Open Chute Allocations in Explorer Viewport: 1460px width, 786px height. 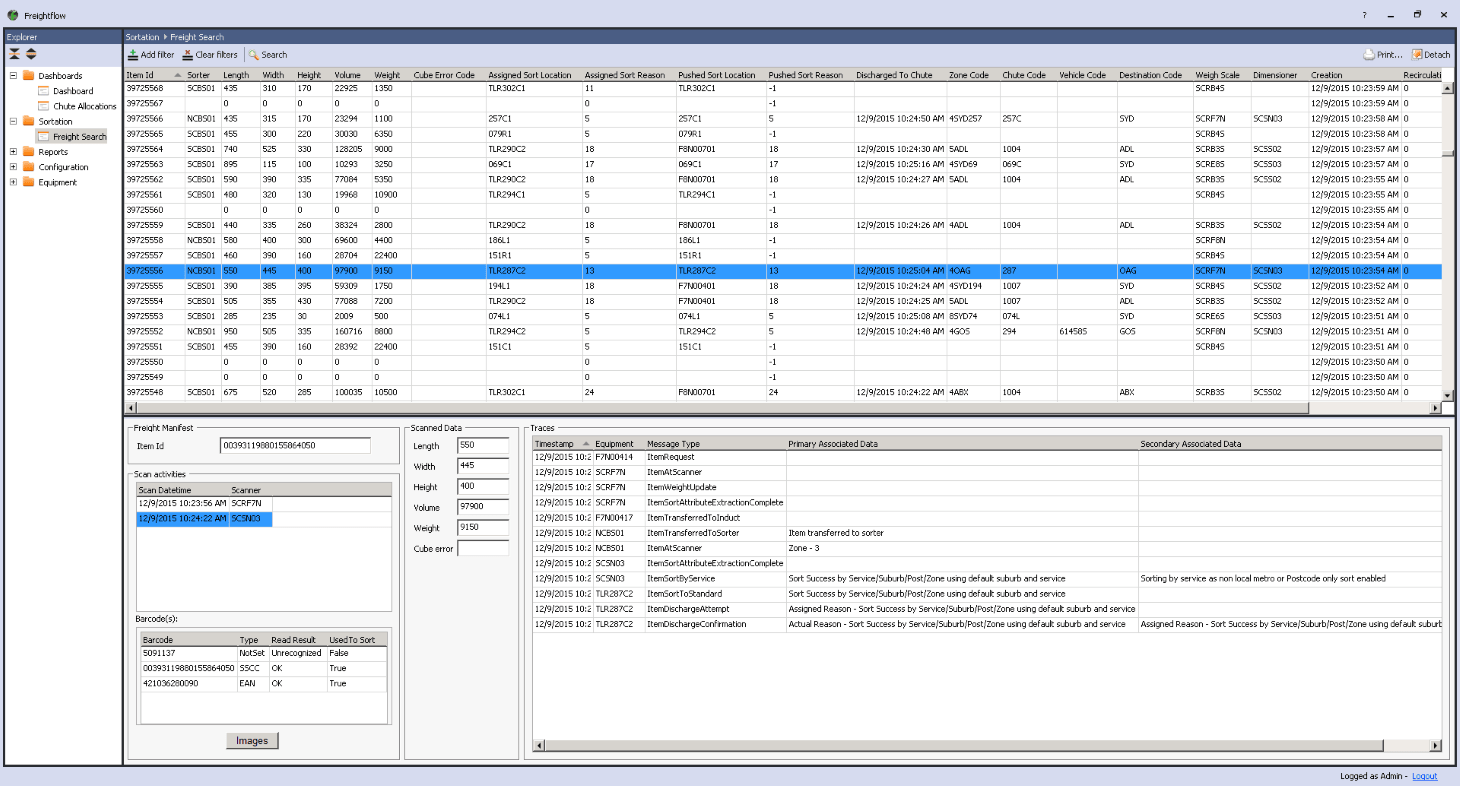click(x=84, y=106)
